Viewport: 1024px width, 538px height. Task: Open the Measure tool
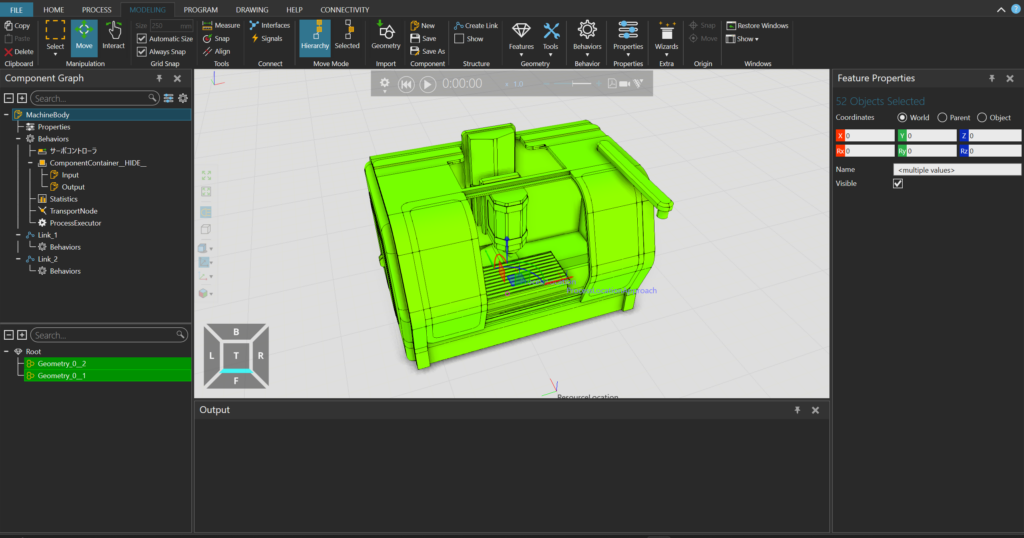(220, 25)
